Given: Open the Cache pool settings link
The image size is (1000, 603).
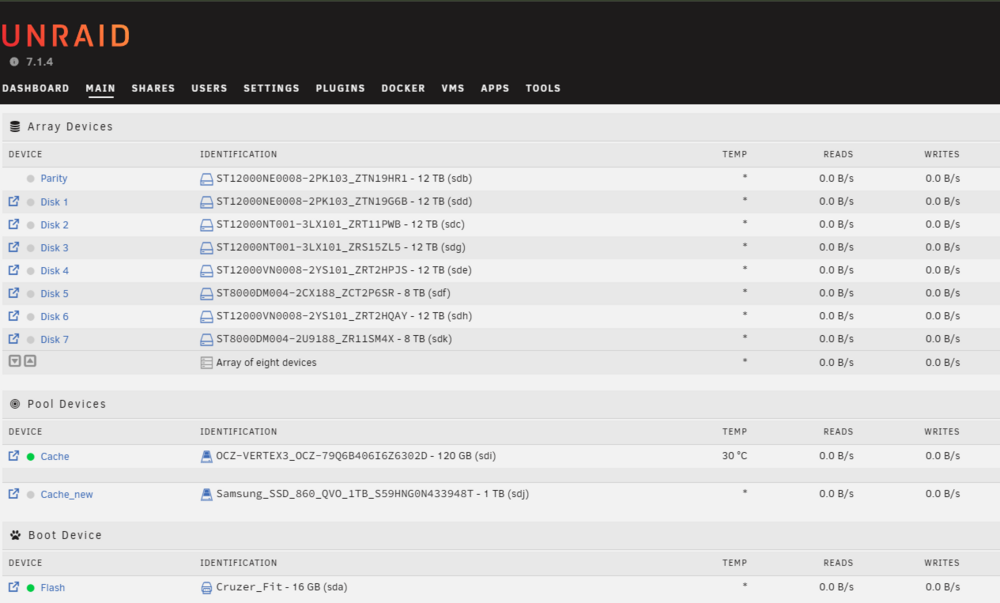Looking at the screenshot, I should (55, 456).
